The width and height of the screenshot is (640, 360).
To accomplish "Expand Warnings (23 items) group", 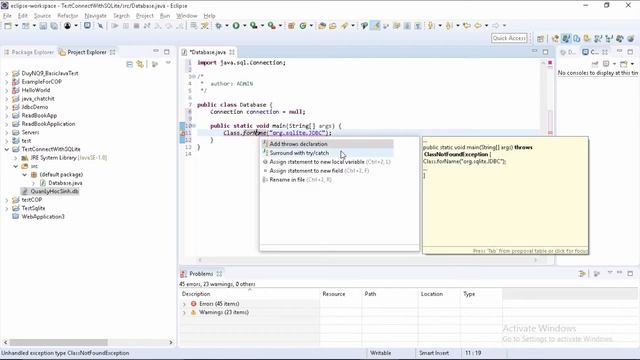I will point(184,313).
